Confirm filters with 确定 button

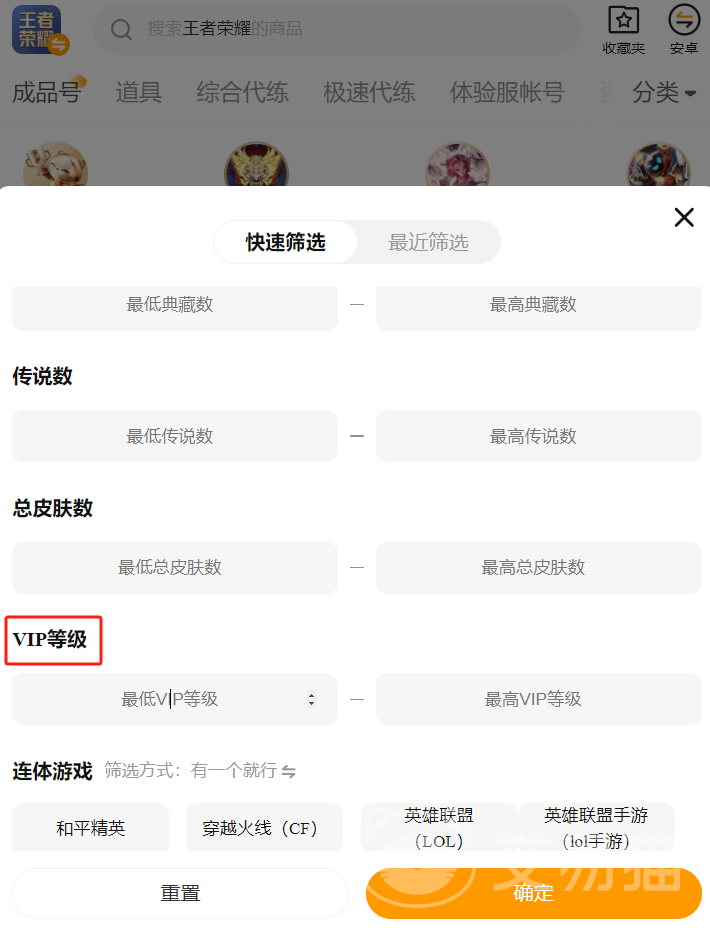tap(534, 893)
